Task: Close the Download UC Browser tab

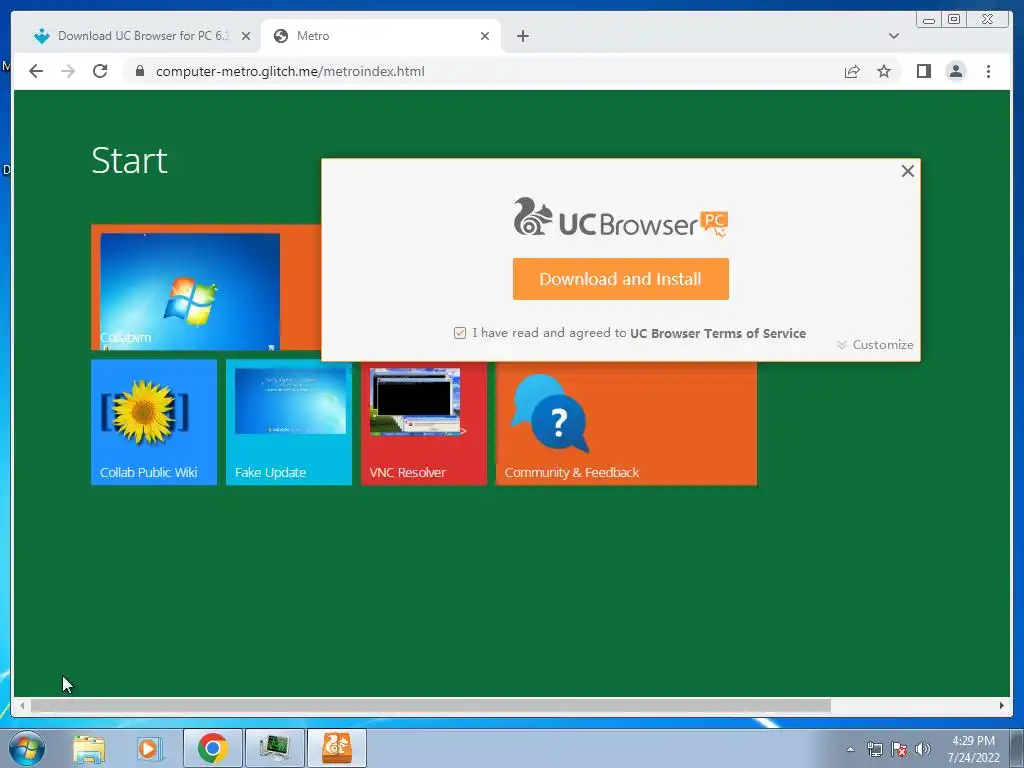Action: point(246,36)
